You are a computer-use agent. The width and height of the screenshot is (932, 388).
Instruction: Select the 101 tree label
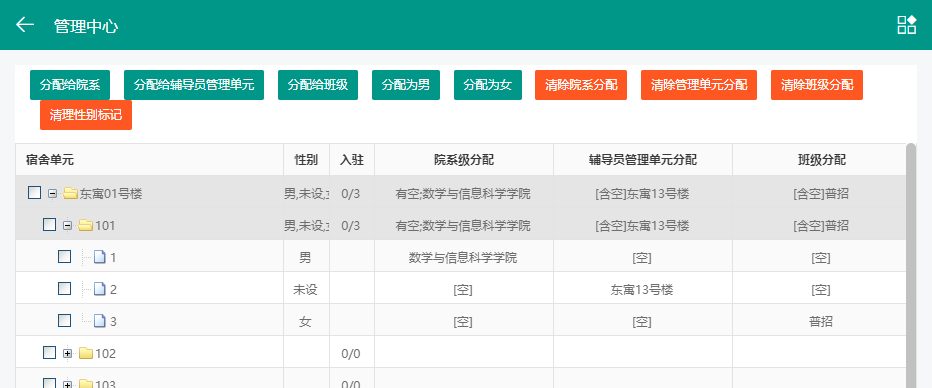click(105, 226)
